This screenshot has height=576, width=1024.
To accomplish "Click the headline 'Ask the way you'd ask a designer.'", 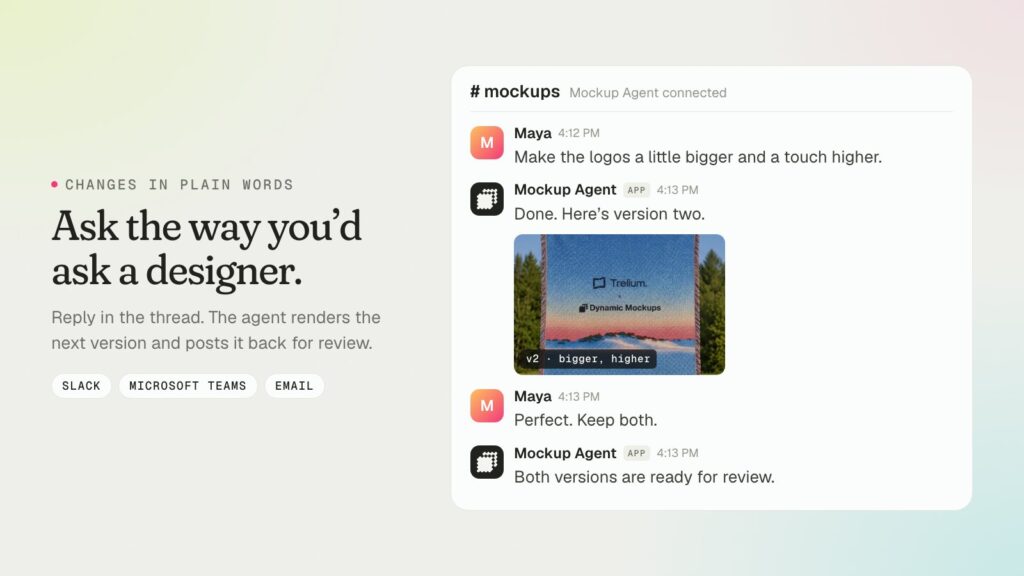I will coord(206,248).
